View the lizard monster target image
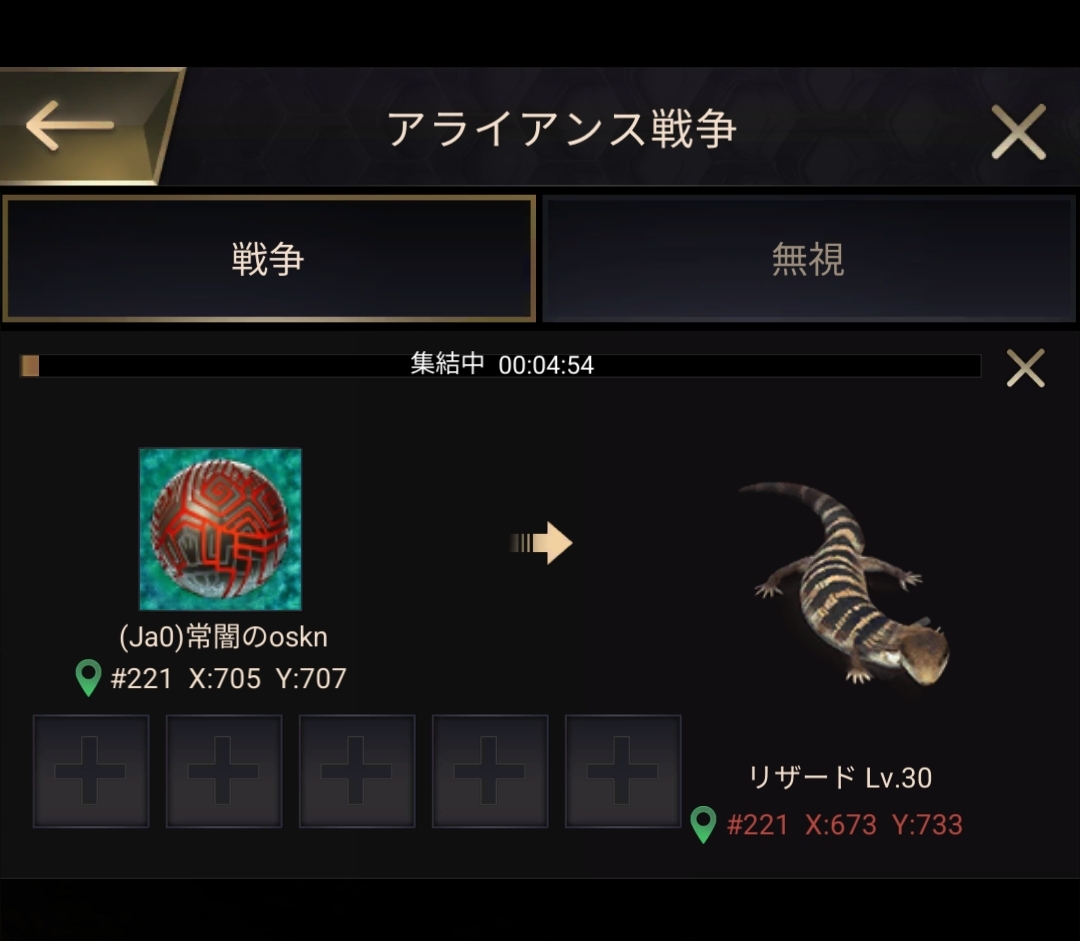 tap(844, 583)
